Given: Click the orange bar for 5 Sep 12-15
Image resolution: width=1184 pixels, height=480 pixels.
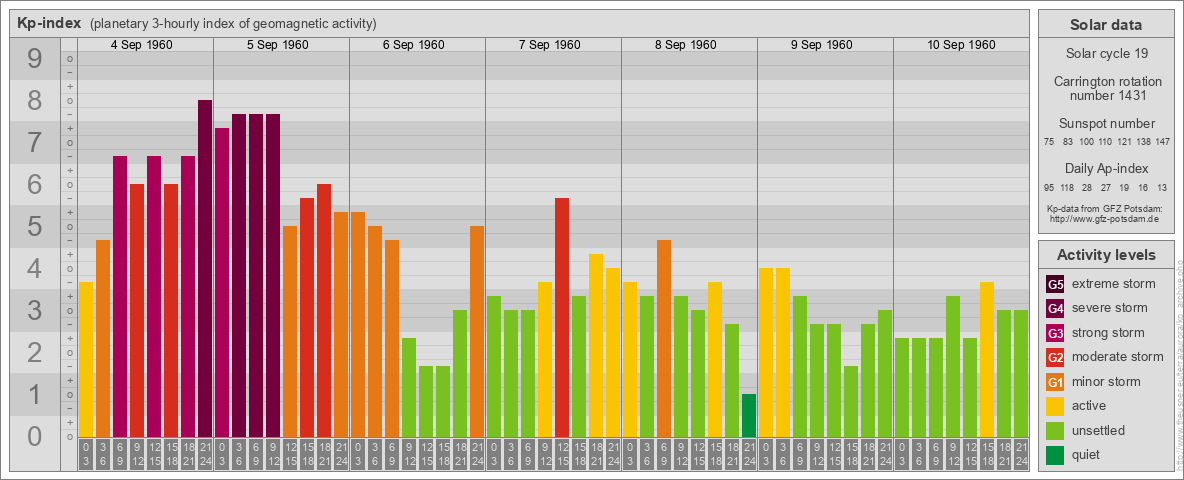Looking at the screenshot, I should point(290,331).
